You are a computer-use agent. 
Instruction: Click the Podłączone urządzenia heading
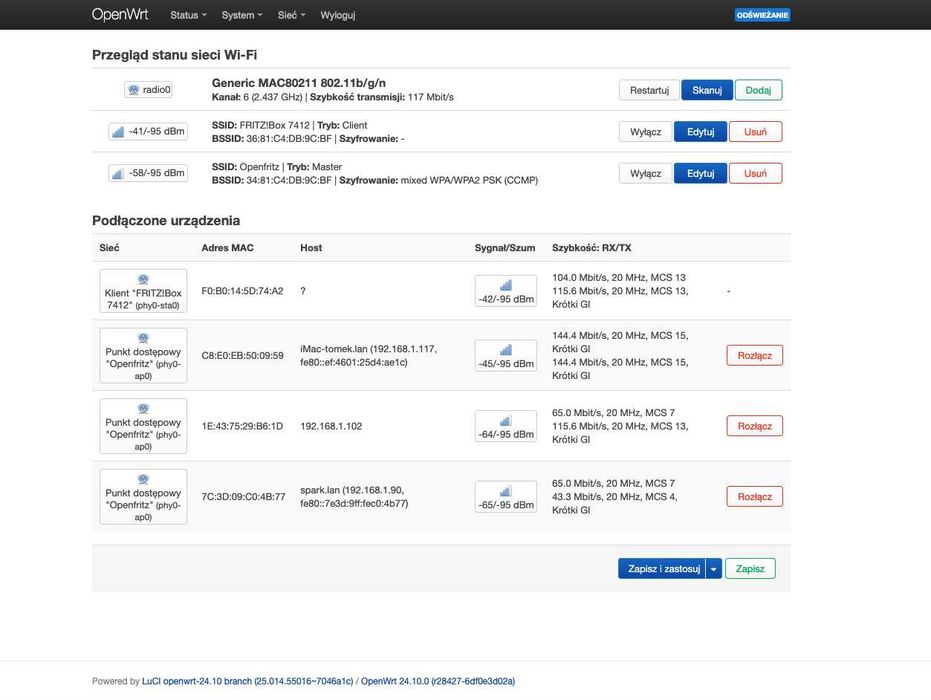[166, 221]
